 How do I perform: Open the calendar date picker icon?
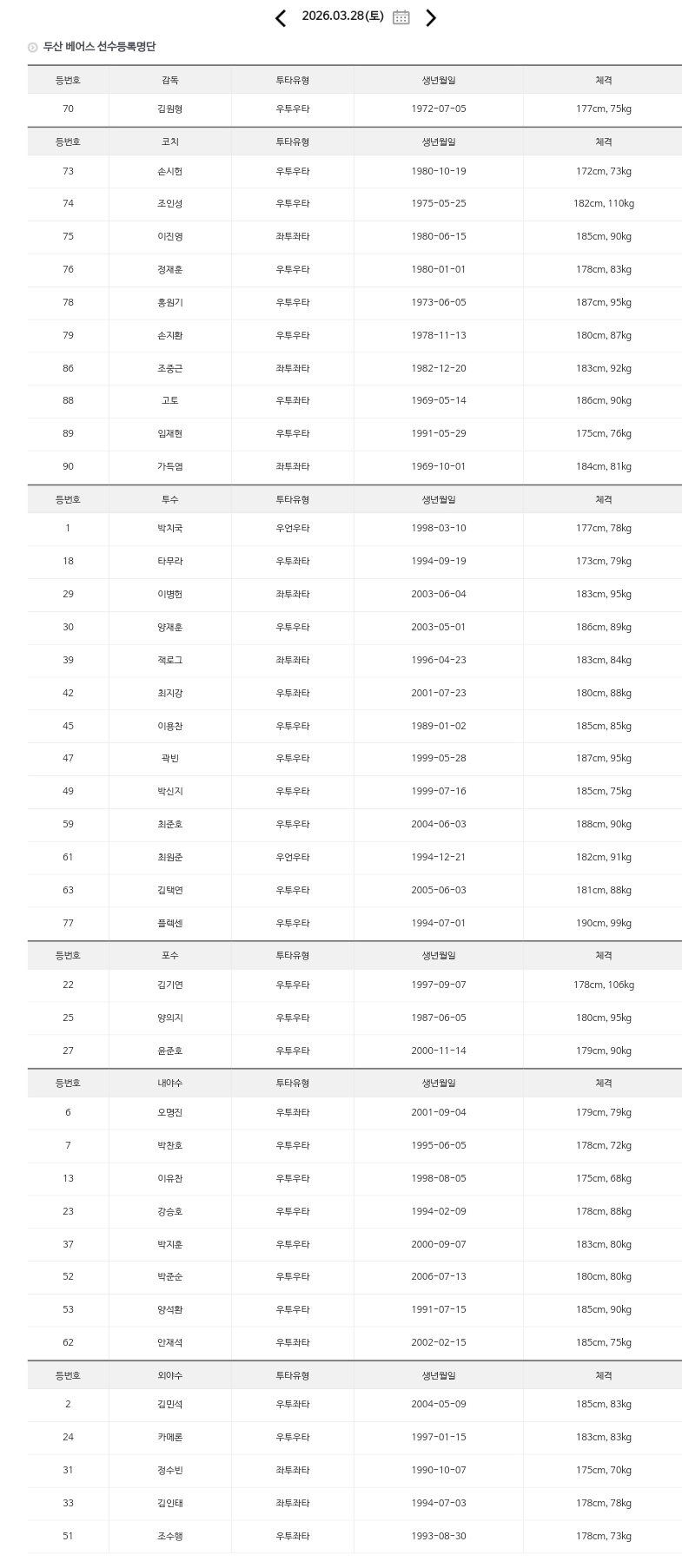tap(401, 17)
